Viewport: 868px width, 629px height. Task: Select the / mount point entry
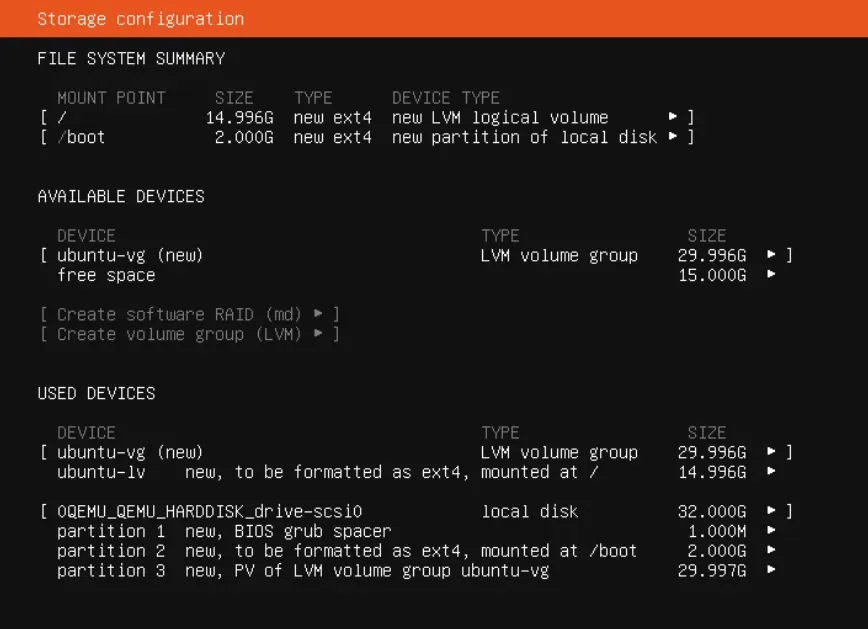[x=366, y=117]
